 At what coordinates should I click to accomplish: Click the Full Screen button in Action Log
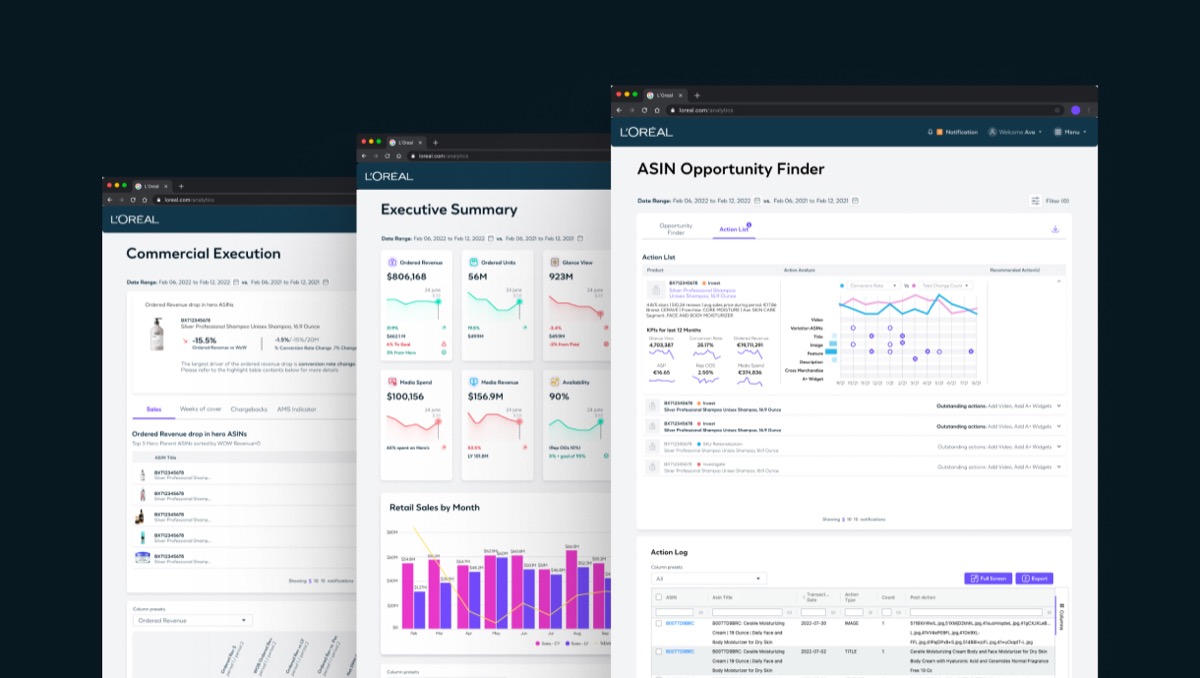(x=987, y=578)
